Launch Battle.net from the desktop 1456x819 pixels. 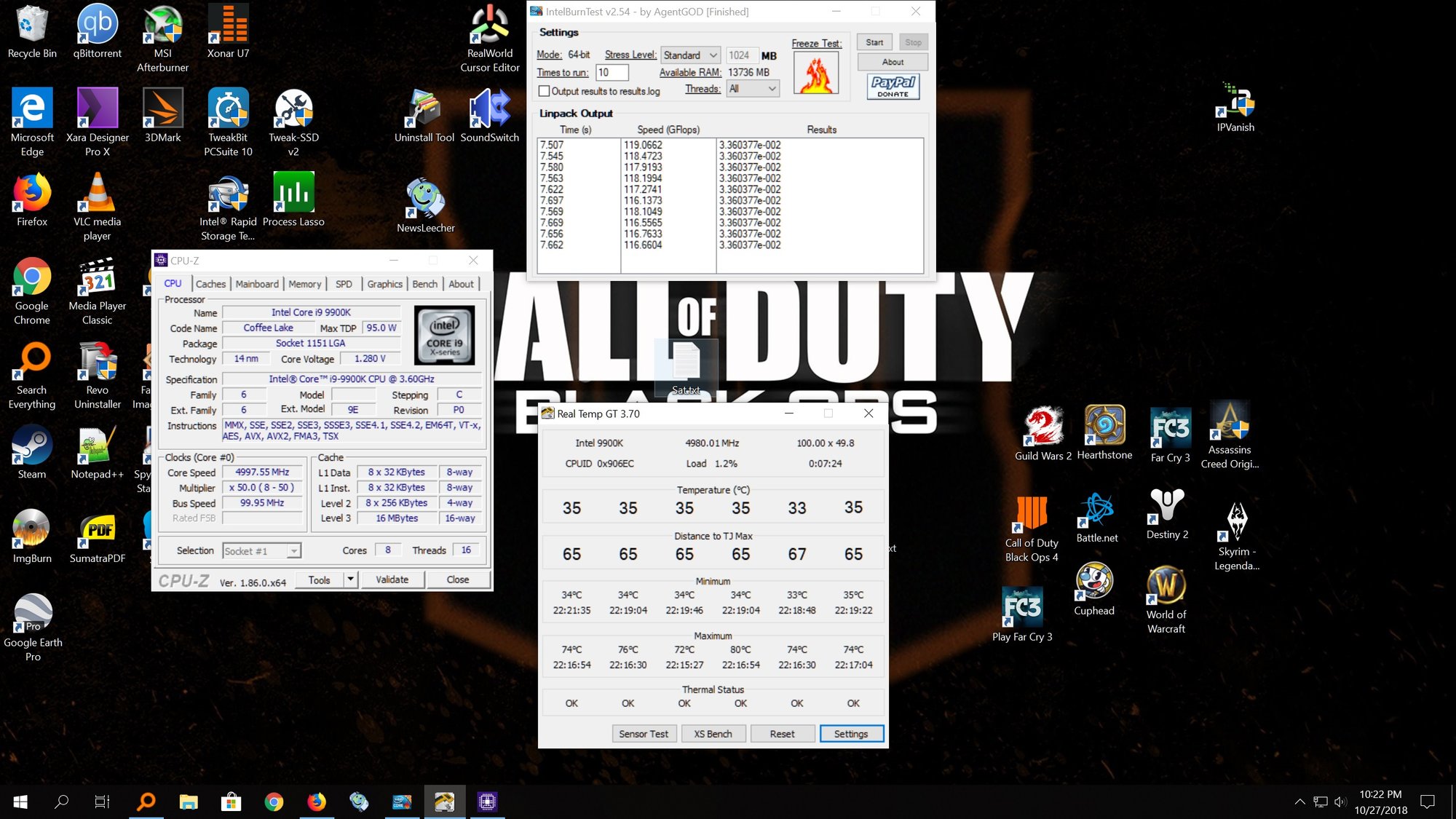point(1096,510)
